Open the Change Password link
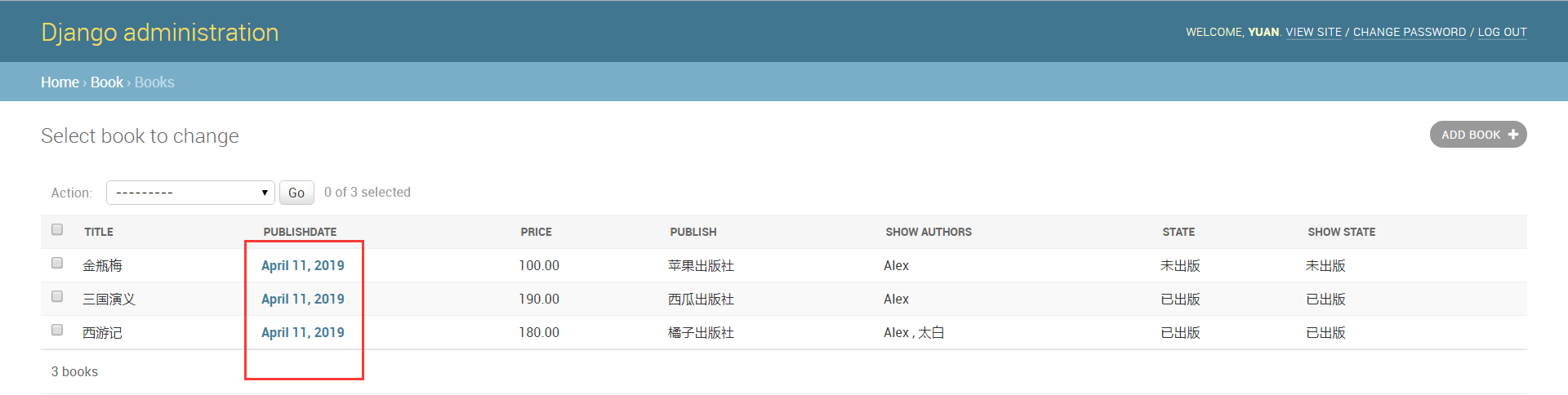This screenshot has width=1568, height=395. (1409, 32)
